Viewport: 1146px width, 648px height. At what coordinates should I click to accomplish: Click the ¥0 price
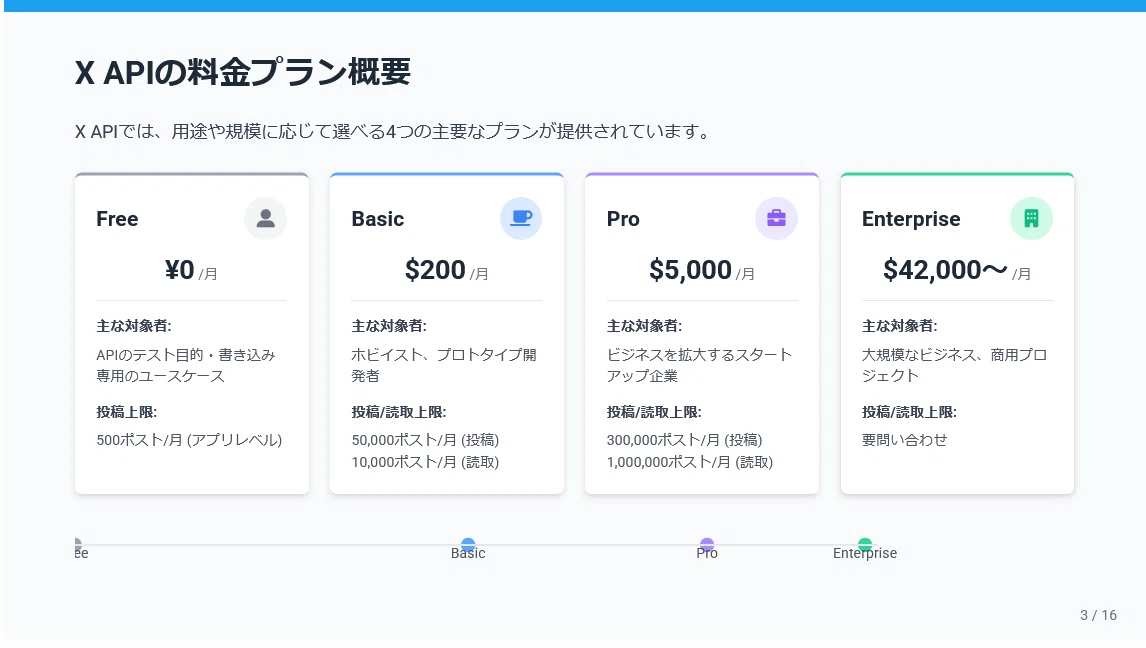pyautogui.click(x=180, y=270)
